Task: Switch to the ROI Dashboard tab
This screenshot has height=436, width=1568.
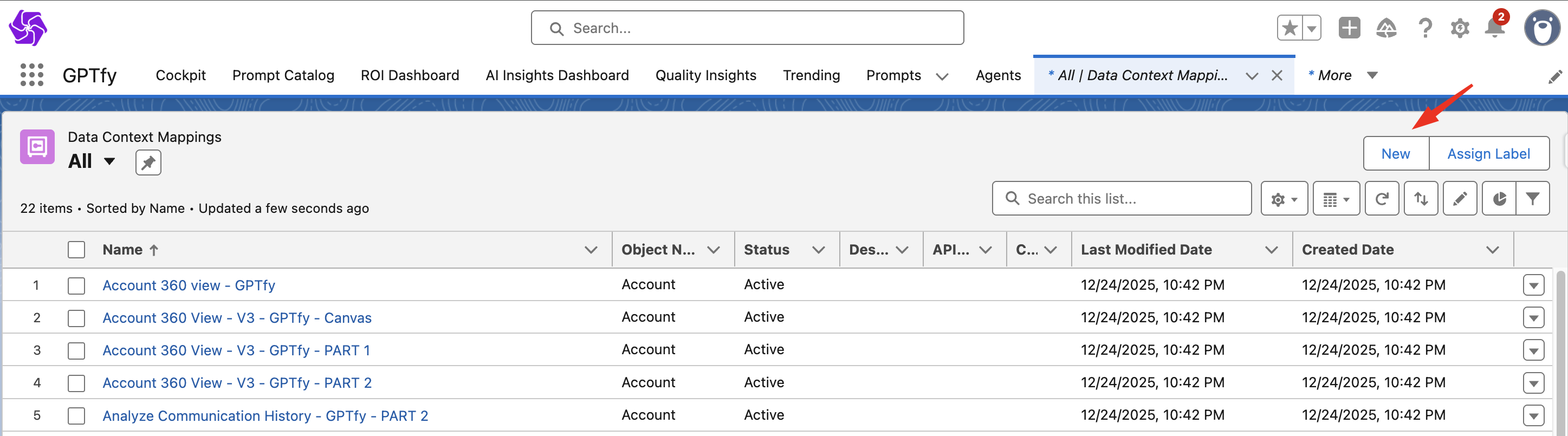Action: pyautogui.click(x=410, y=75)
